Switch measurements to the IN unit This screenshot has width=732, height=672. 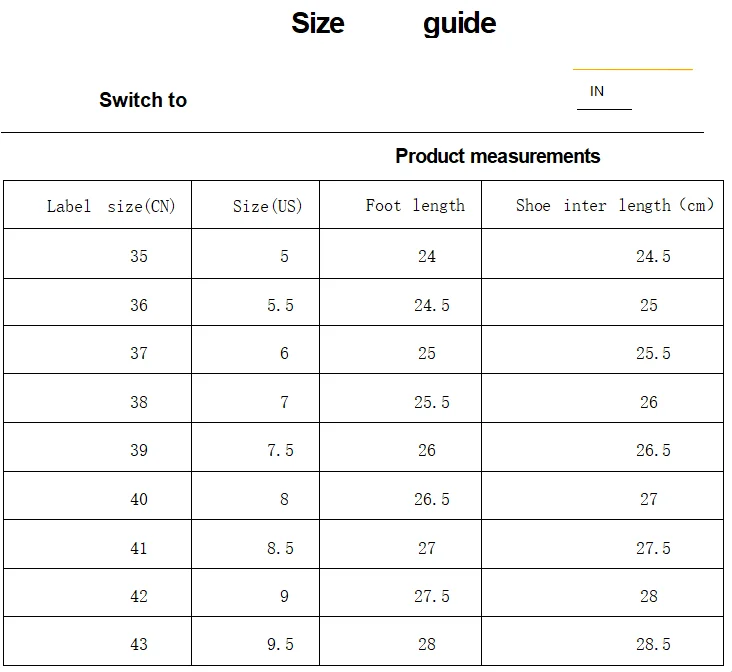tap(597, 91)
